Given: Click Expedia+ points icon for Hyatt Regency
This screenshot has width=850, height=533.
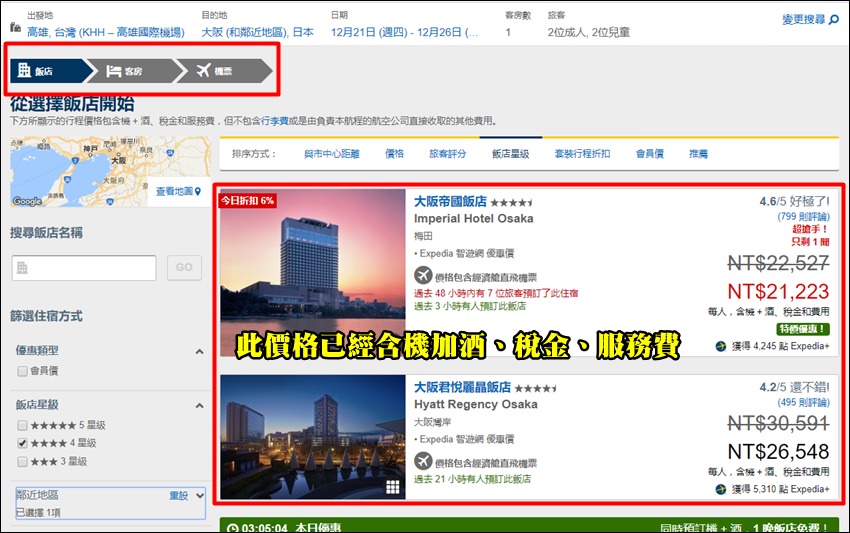Looking at the screenshot, I should coord(720,489).
